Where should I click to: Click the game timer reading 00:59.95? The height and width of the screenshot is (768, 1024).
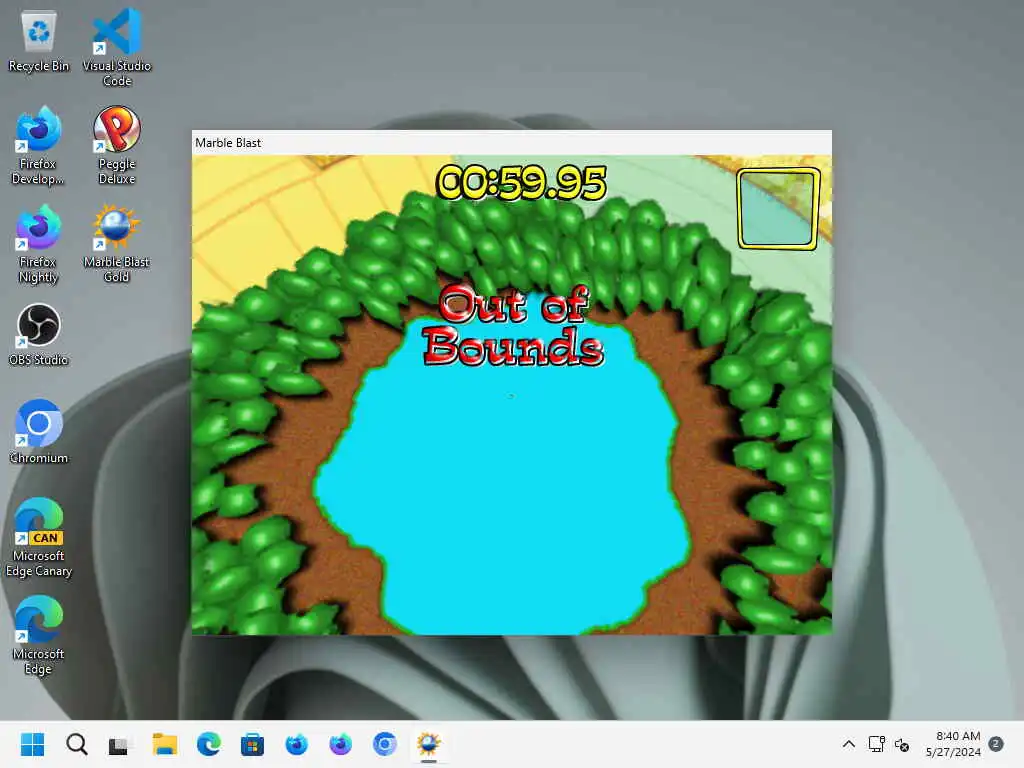coord(521,182)
